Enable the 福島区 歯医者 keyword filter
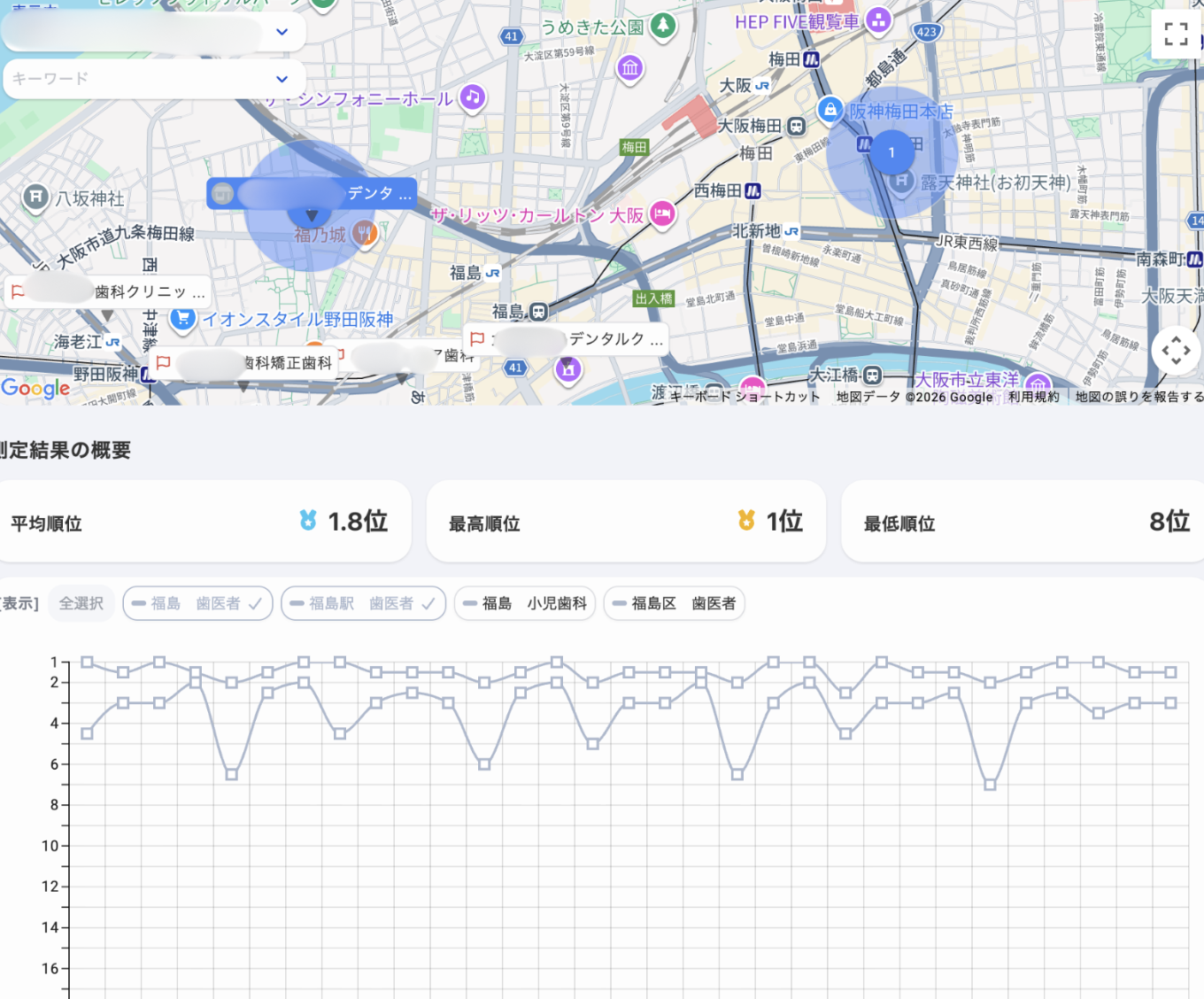Screen dimensions: 1204x999 tap(674, 603)
